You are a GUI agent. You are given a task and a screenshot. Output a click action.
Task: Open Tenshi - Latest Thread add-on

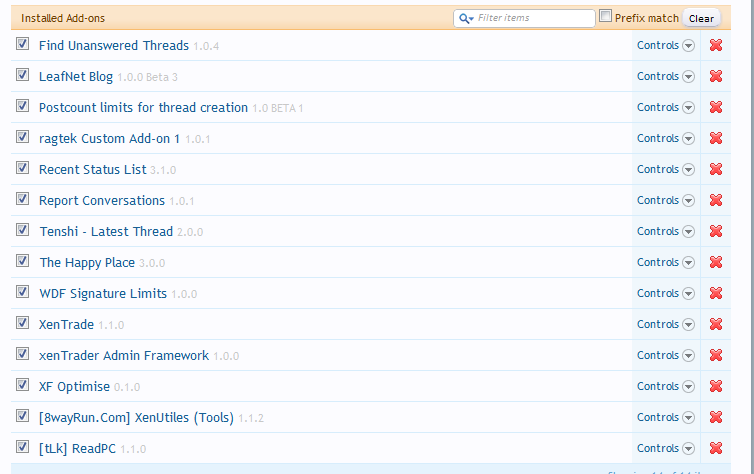(106, 232)
